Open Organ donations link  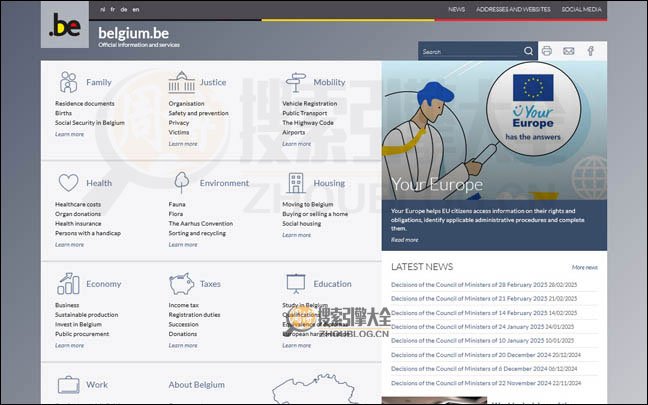78,214
